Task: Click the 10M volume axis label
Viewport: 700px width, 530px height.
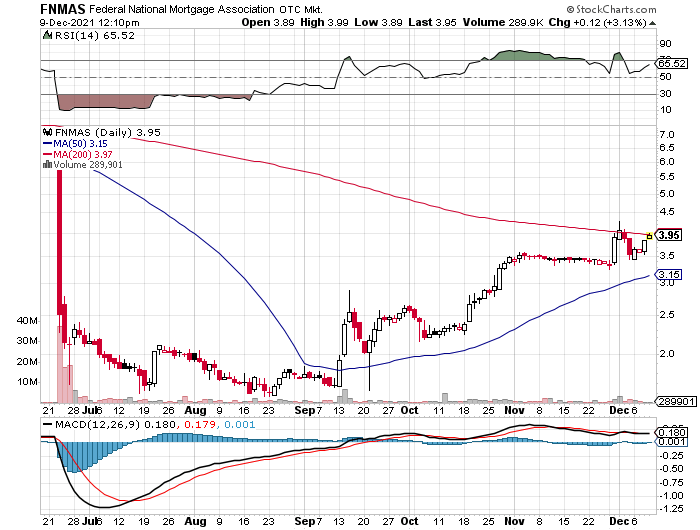Action: (27, 382)
